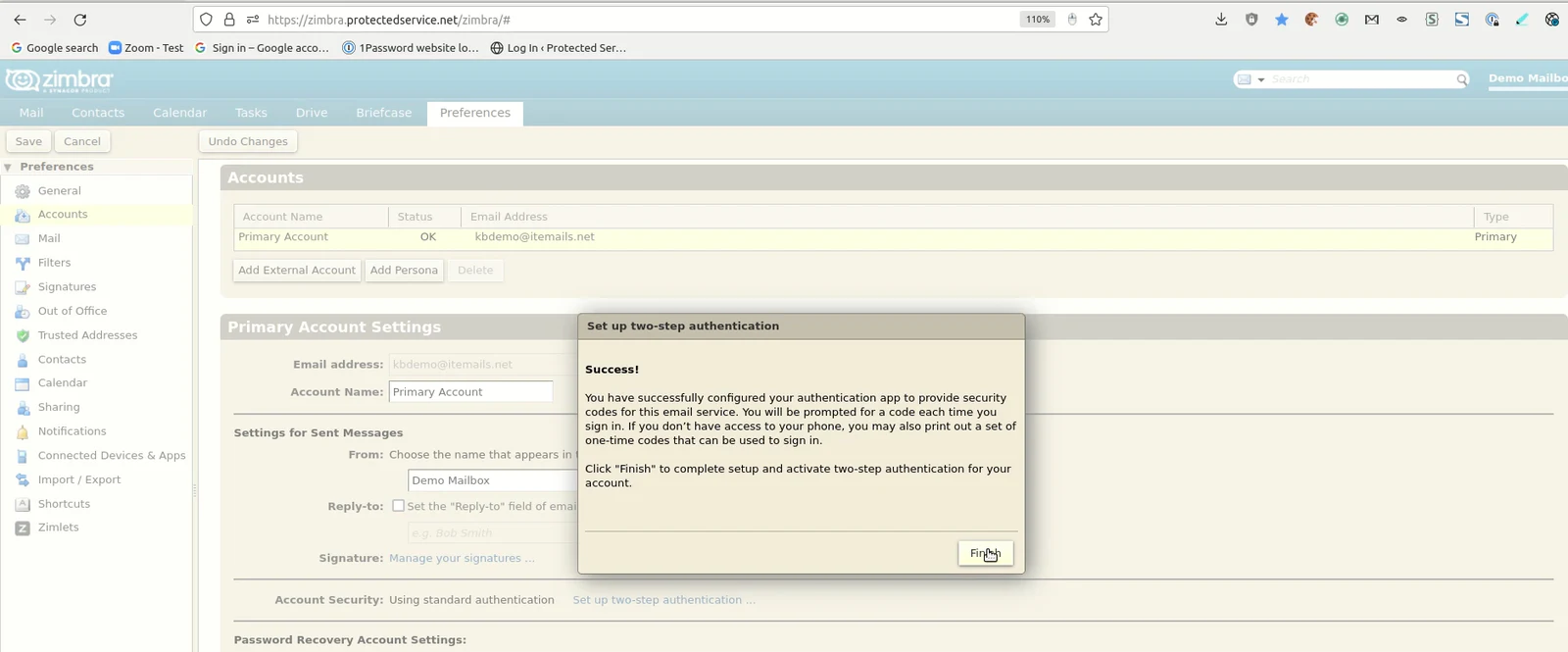
Task: Open Connected Devices & Apps preferences
Action: (x=111, y=456)
